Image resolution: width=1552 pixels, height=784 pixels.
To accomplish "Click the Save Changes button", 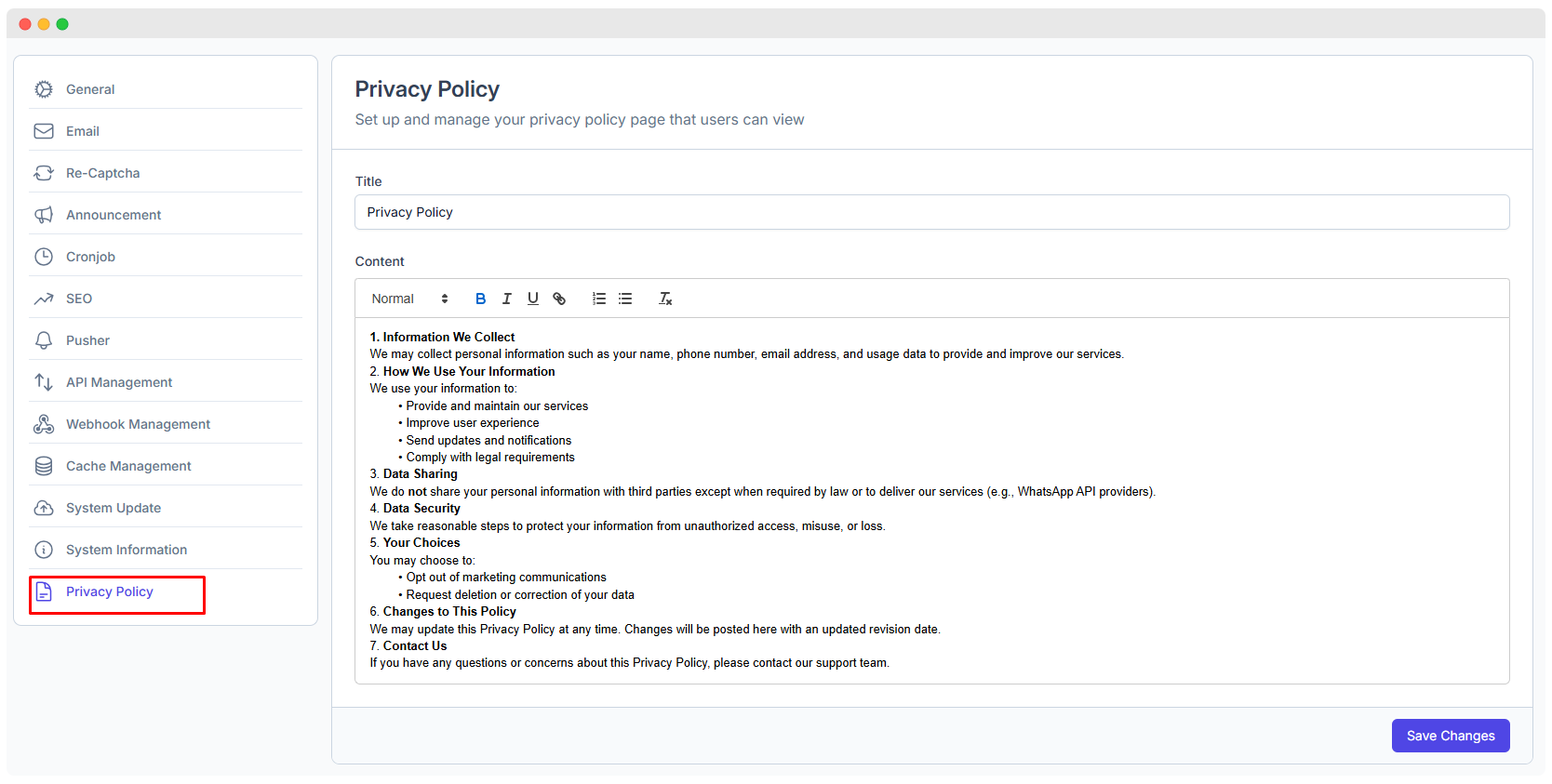I will tap(1451, 736).
